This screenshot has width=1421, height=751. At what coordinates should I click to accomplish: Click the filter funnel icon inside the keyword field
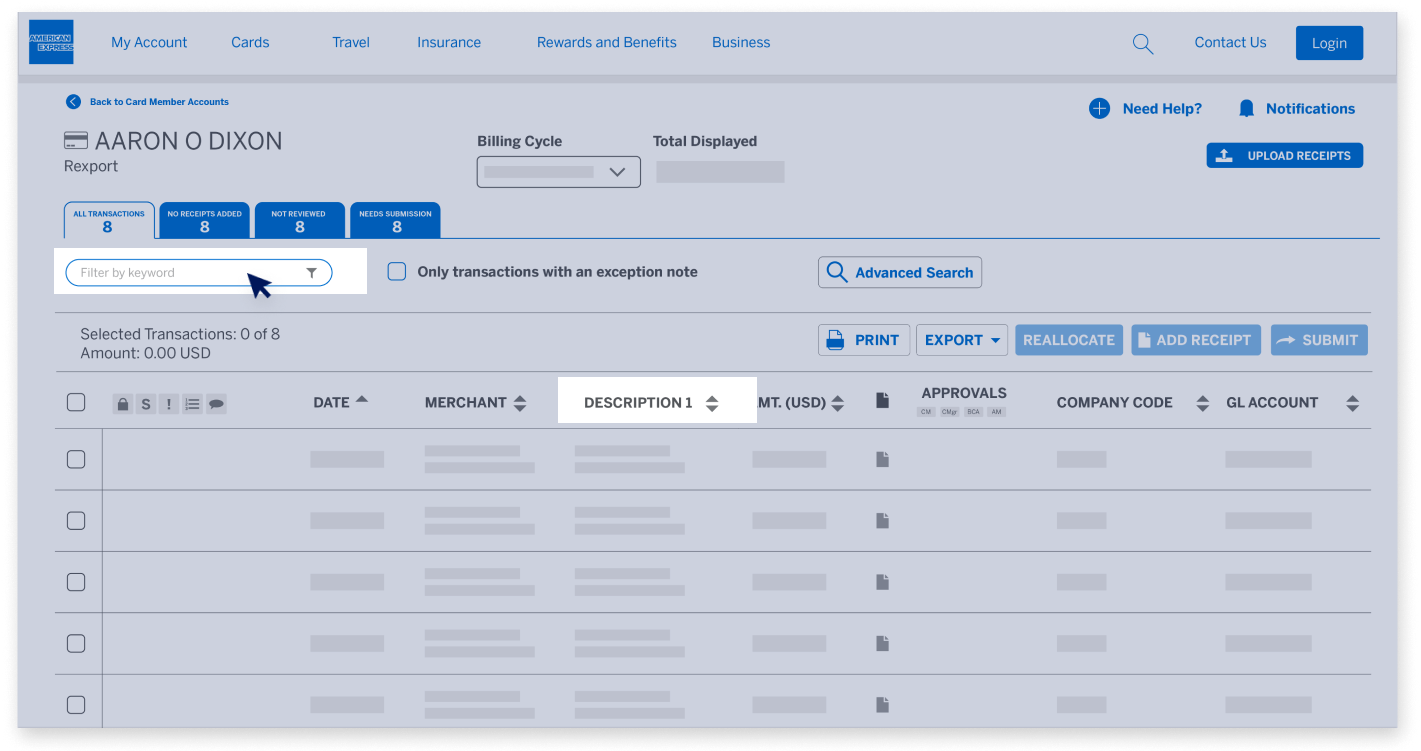pos(311,272)
